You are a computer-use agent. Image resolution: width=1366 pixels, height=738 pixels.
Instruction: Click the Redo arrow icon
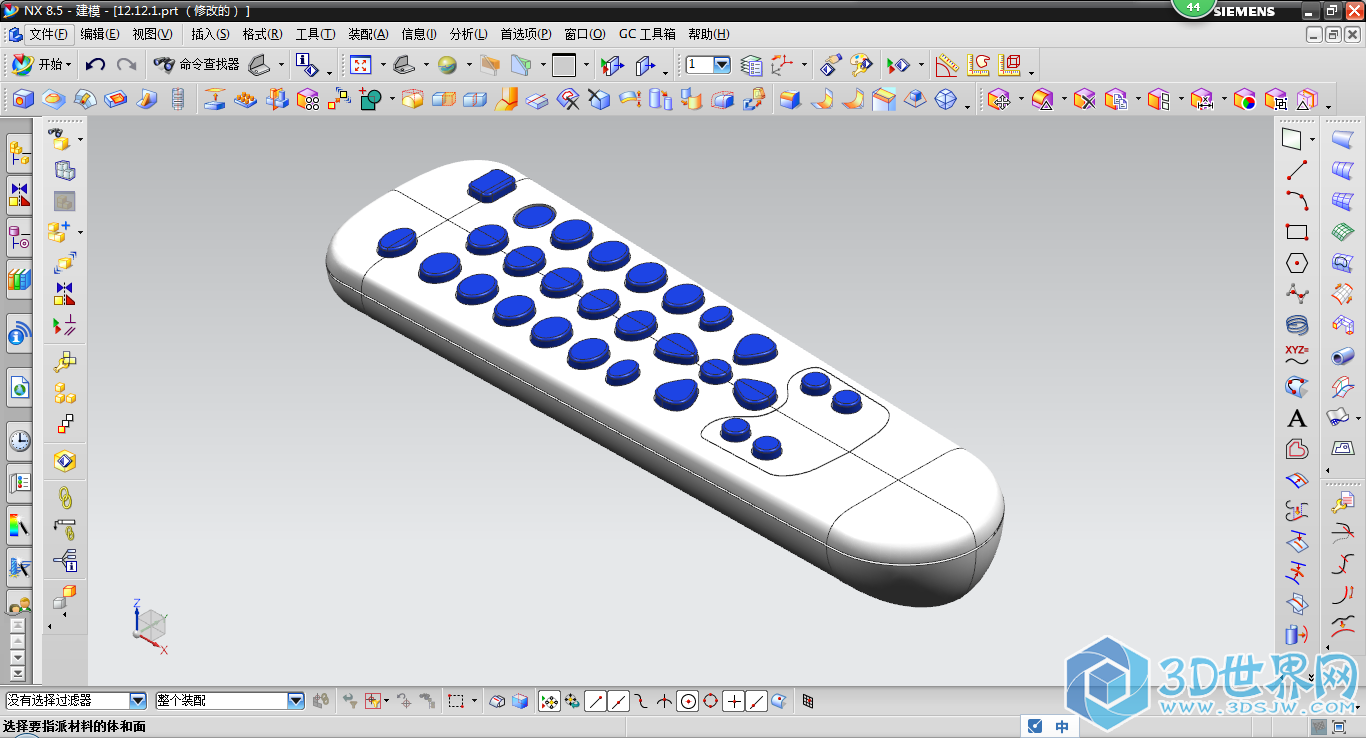click(126, 65)
